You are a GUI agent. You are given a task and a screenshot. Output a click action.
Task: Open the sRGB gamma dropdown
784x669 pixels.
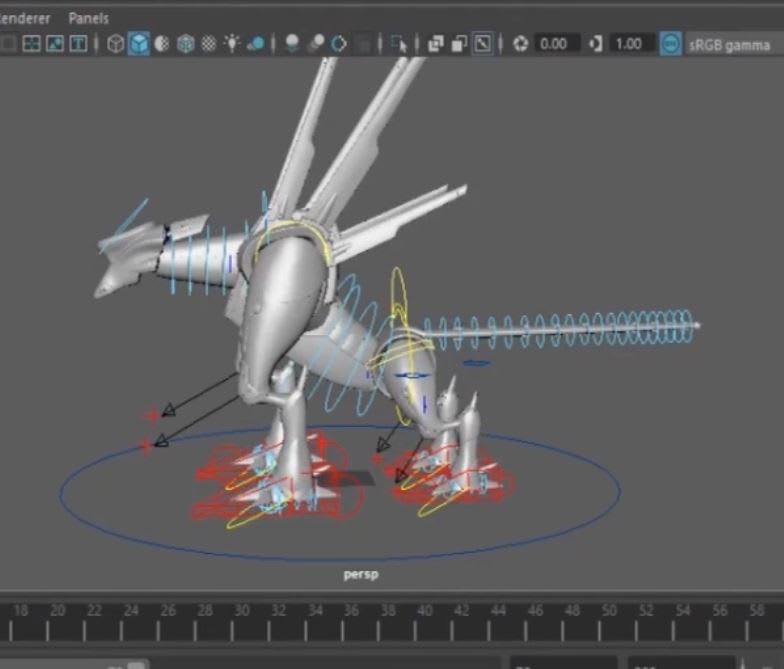pyautogui.click(x=729, y=45)
